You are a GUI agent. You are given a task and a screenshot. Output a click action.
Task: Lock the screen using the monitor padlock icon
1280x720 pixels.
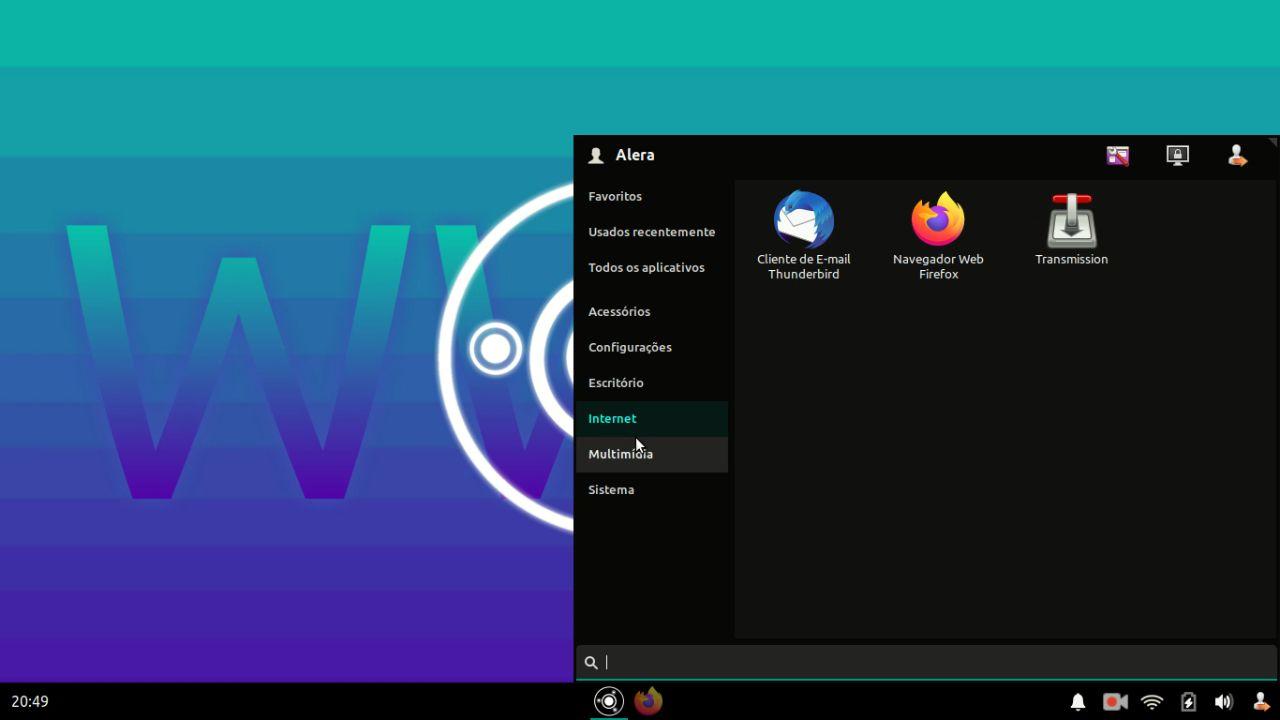tap(1177, 155)
